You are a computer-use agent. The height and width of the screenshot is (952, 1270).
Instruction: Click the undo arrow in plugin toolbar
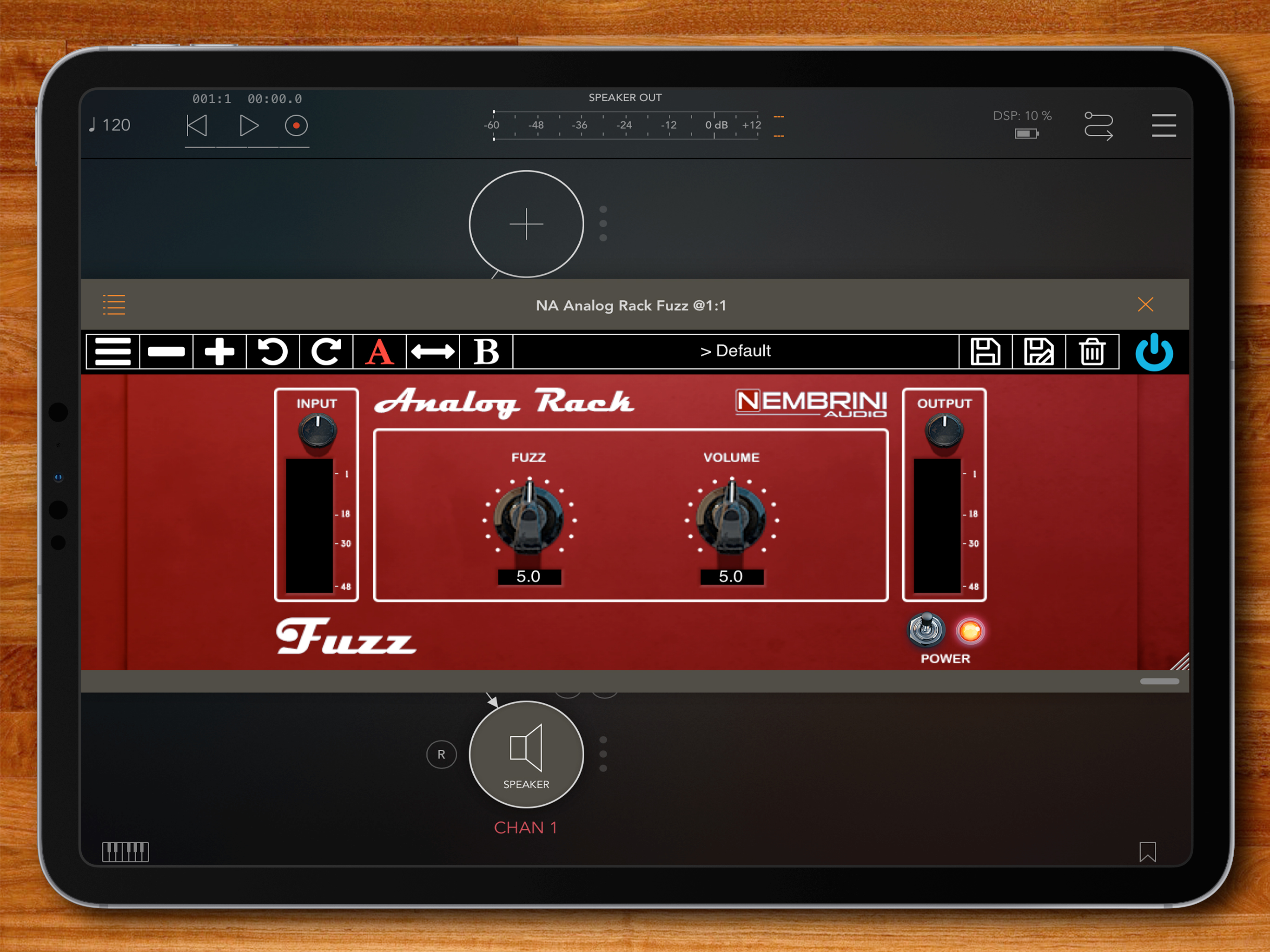273,351
